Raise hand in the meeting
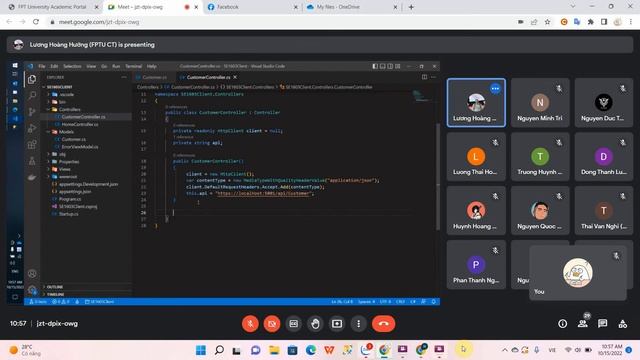Screen dimensions: 640x360 click(315, 324)
